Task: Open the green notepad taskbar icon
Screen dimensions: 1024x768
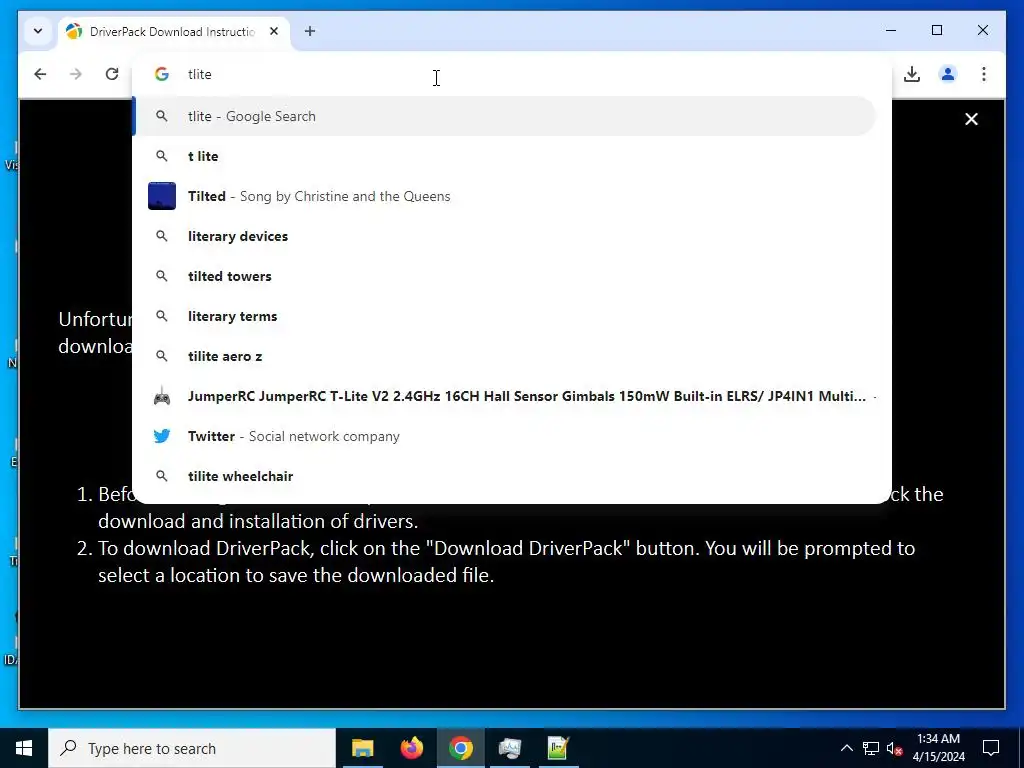Action: click(558, 748)
